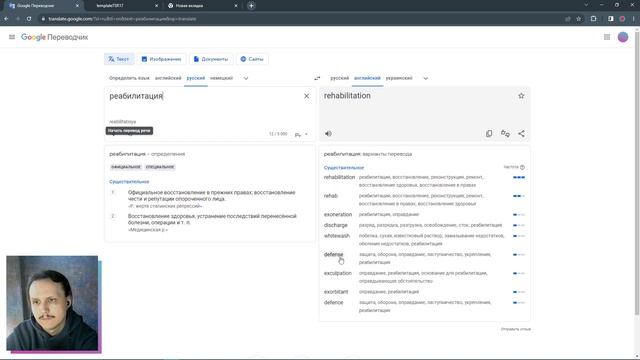The width and height of the screenshot is (640, 360).
Task: Select the Документы mode tab
Action: coord(211,59)
